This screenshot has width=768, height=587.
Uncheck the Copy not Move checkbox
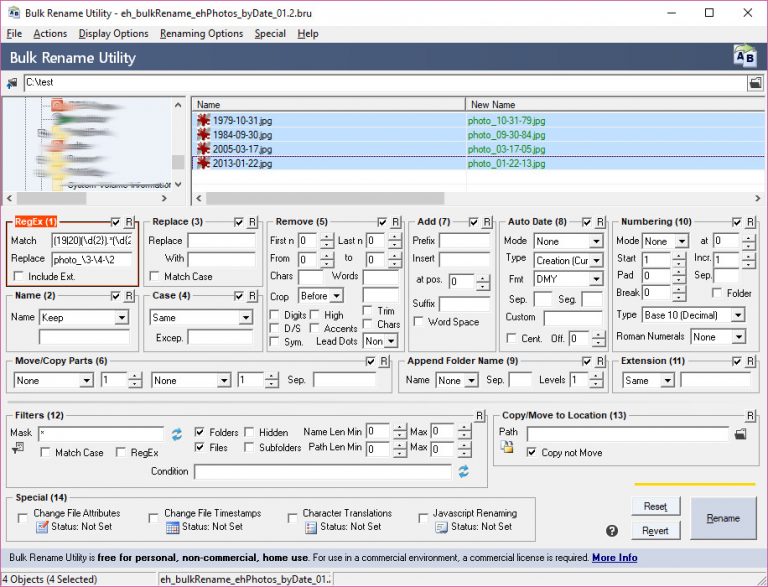532,453
